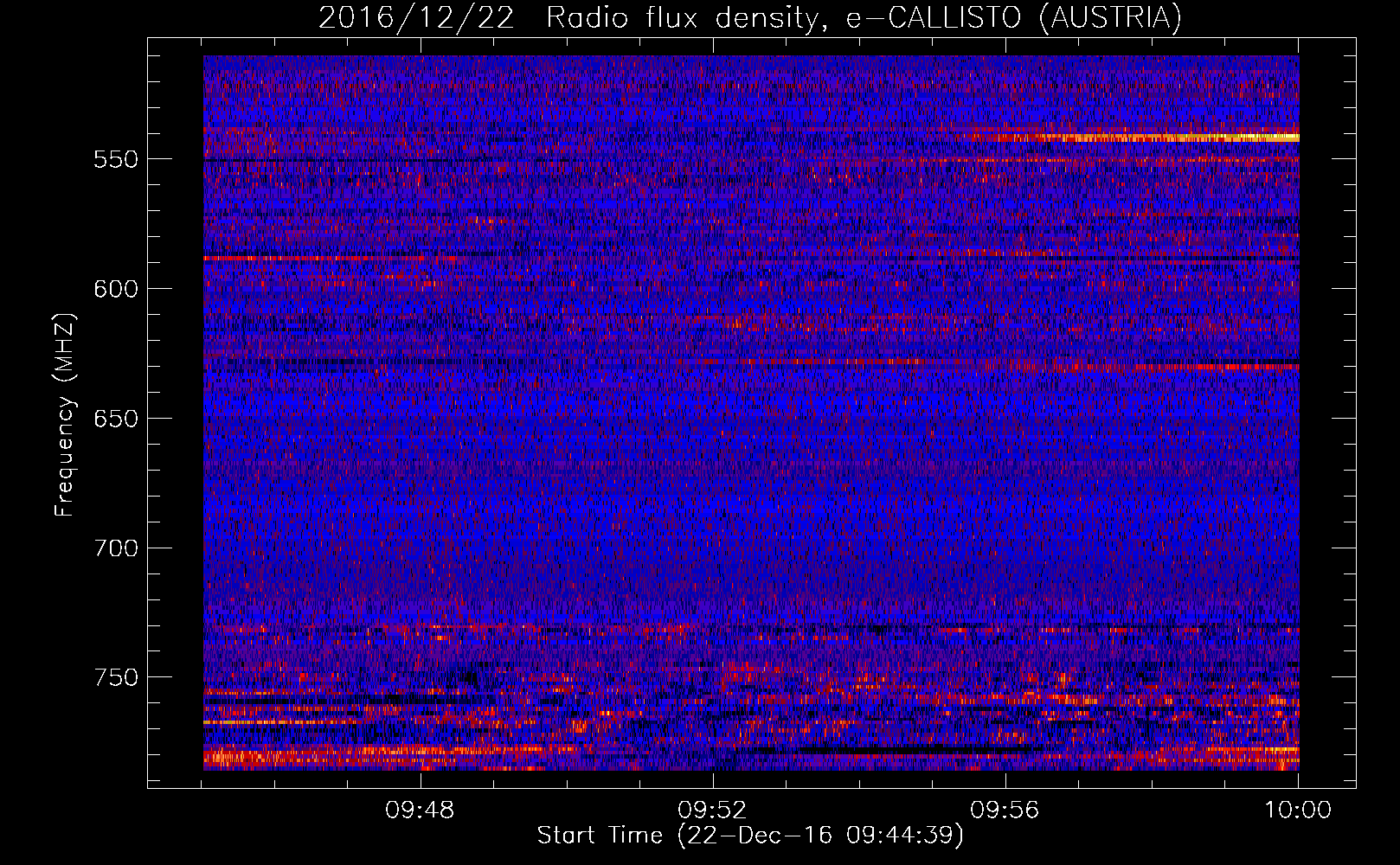Click the plot title 'Radio flux density, e-CALLISTO (AUSTRIA)'
Screen dimensions: 1400x865
click(x=864, y=17)
